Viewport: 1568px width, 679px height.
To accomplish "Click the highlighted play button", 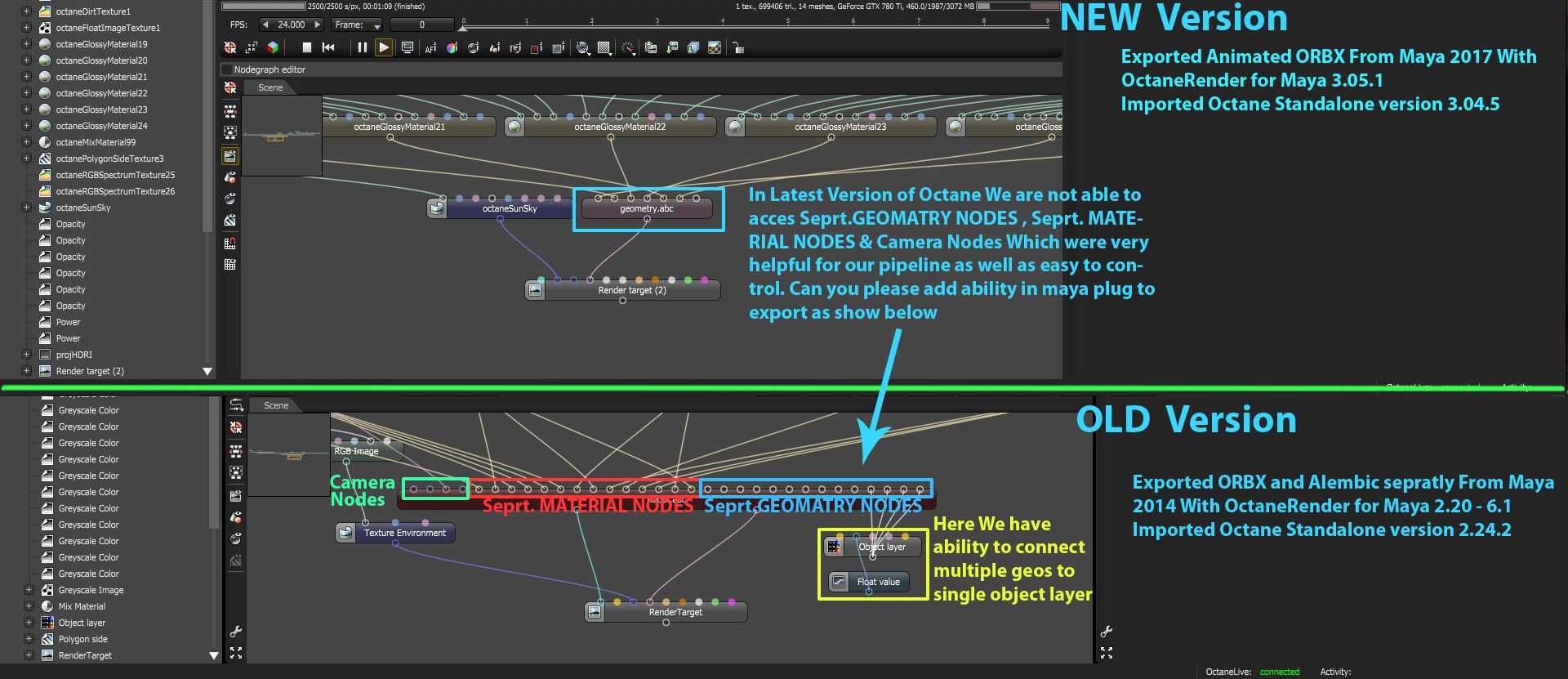I will pos(383,47).
